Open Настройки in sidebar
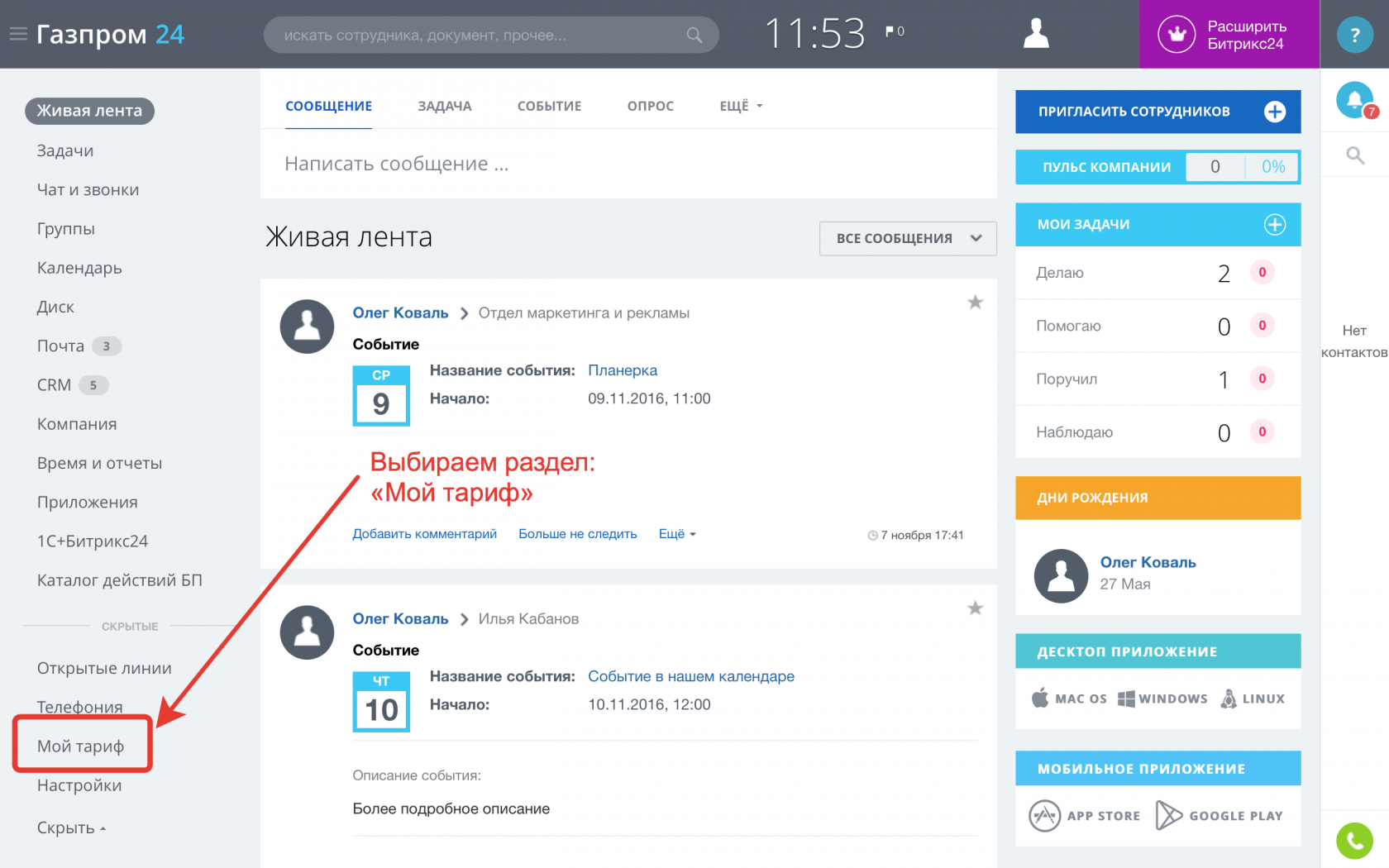Screen dimensions: 1389x868 [79, 785]
